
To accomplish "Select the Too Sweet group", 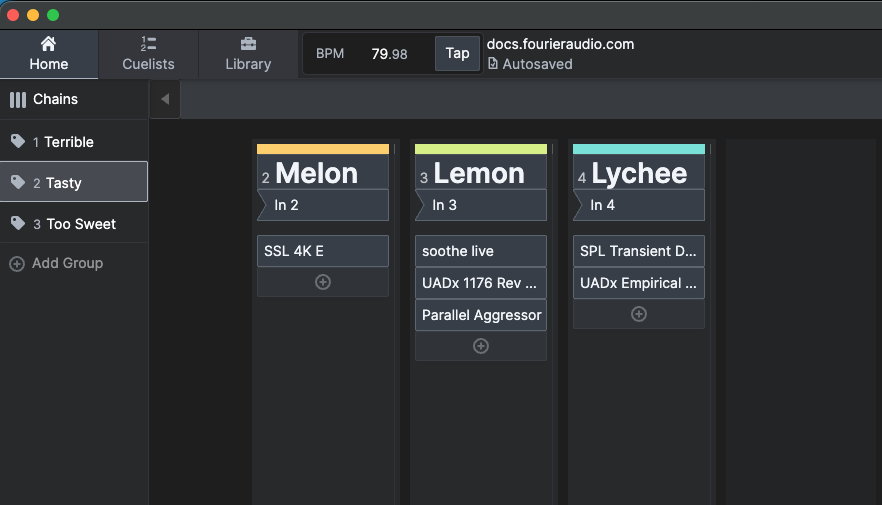I will click(74, 224).
